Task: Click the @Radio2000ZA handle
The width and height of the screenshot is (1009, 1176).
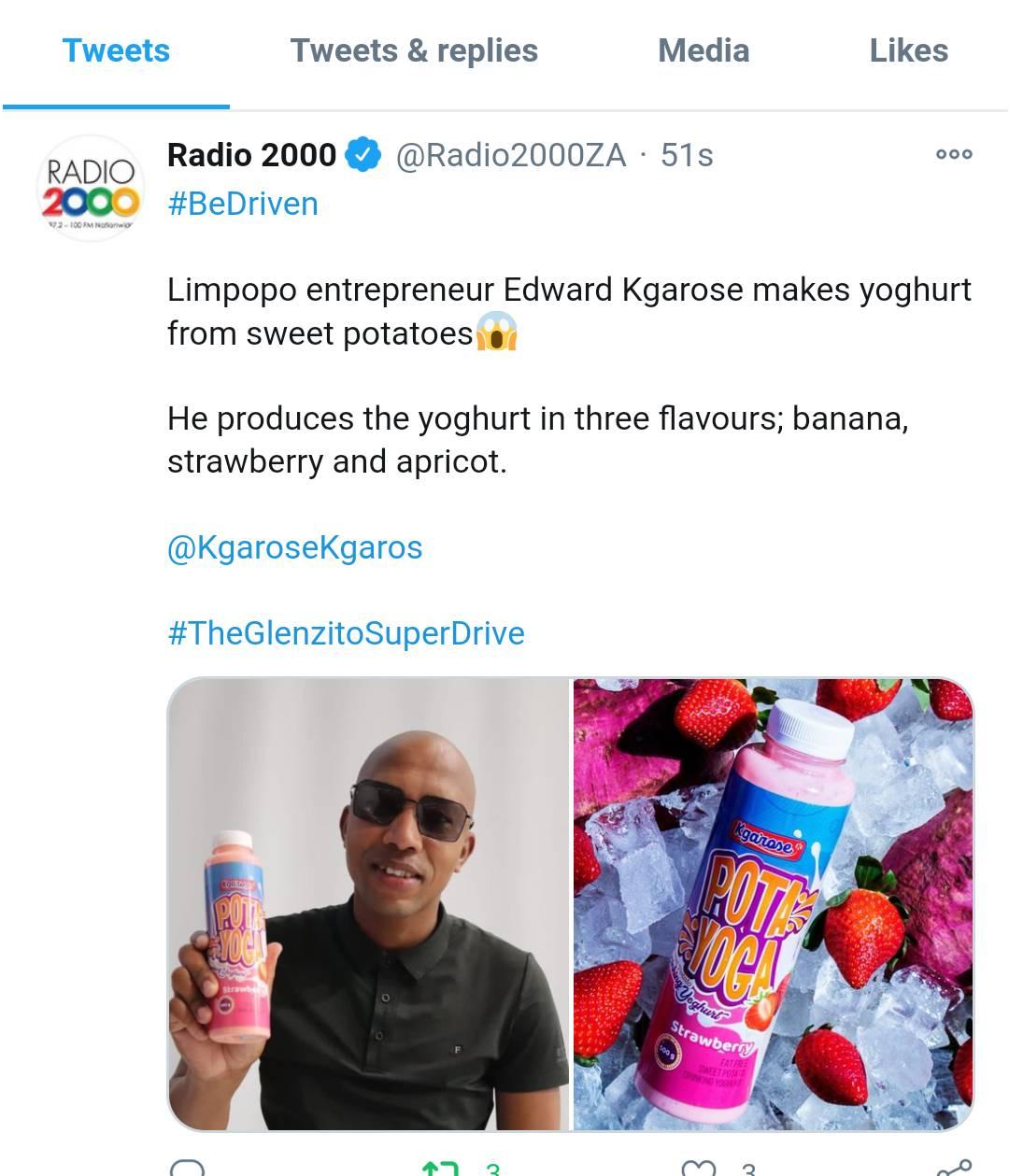Action: [511, 155]
